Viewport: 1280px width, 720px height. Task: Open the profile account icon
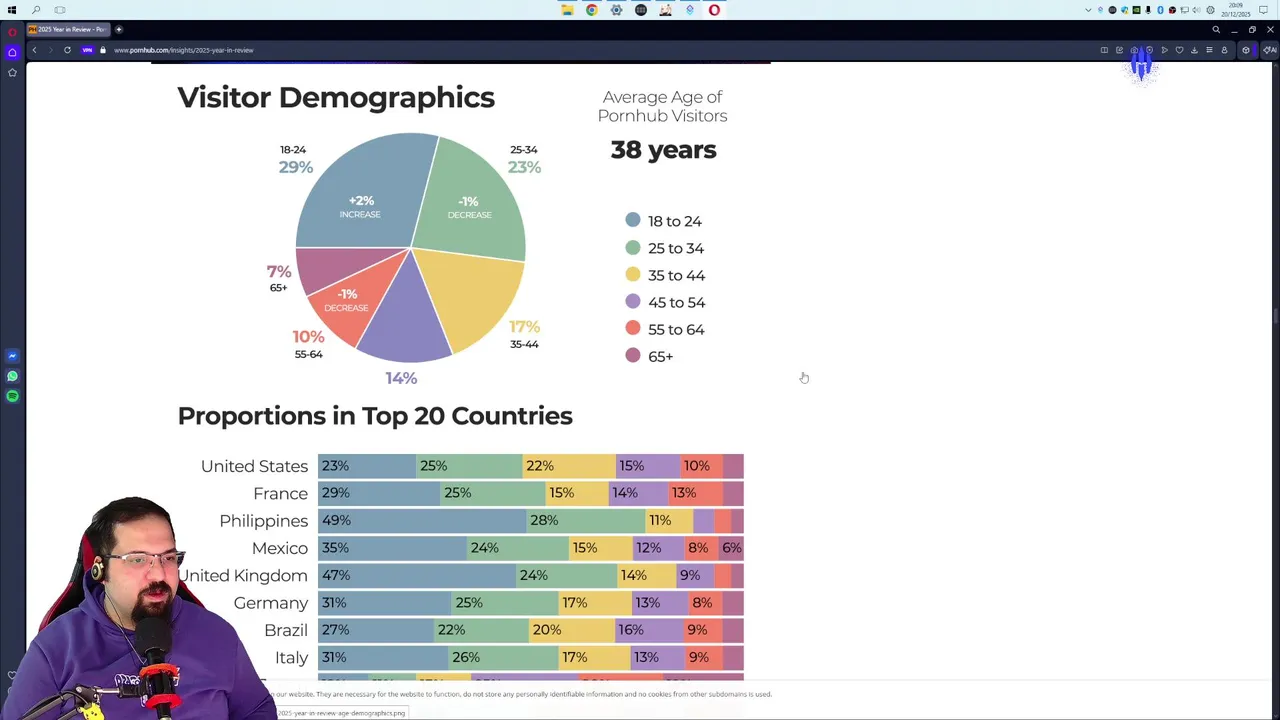[1224, 50]
